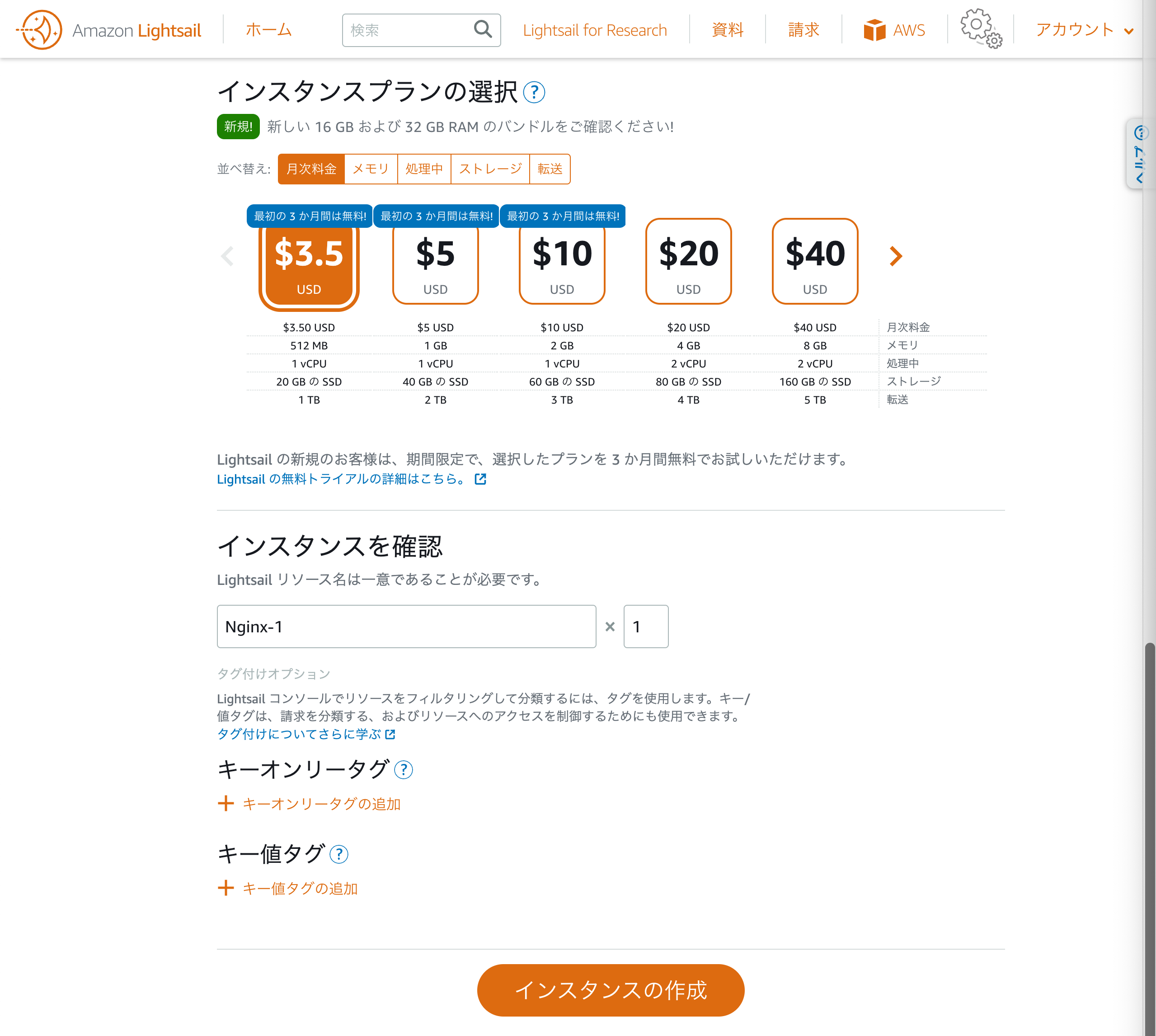
Task: Switch sorting to ストレージ tab
Action: coord(489,169)
